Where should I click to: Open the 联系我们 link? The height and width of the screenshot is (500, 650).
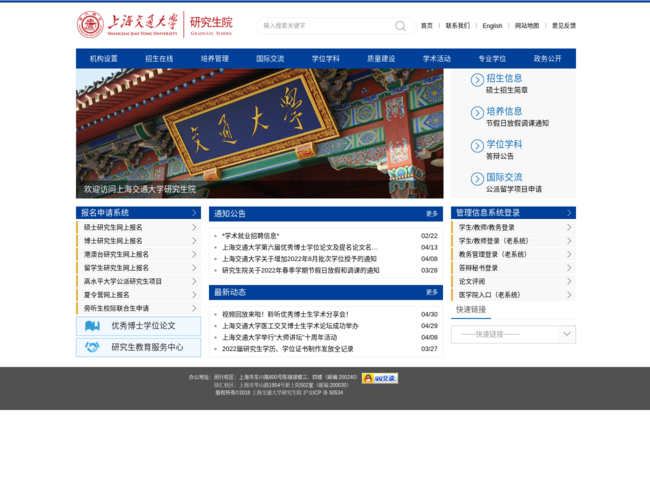pyautogui.click(x=458, y=26)
